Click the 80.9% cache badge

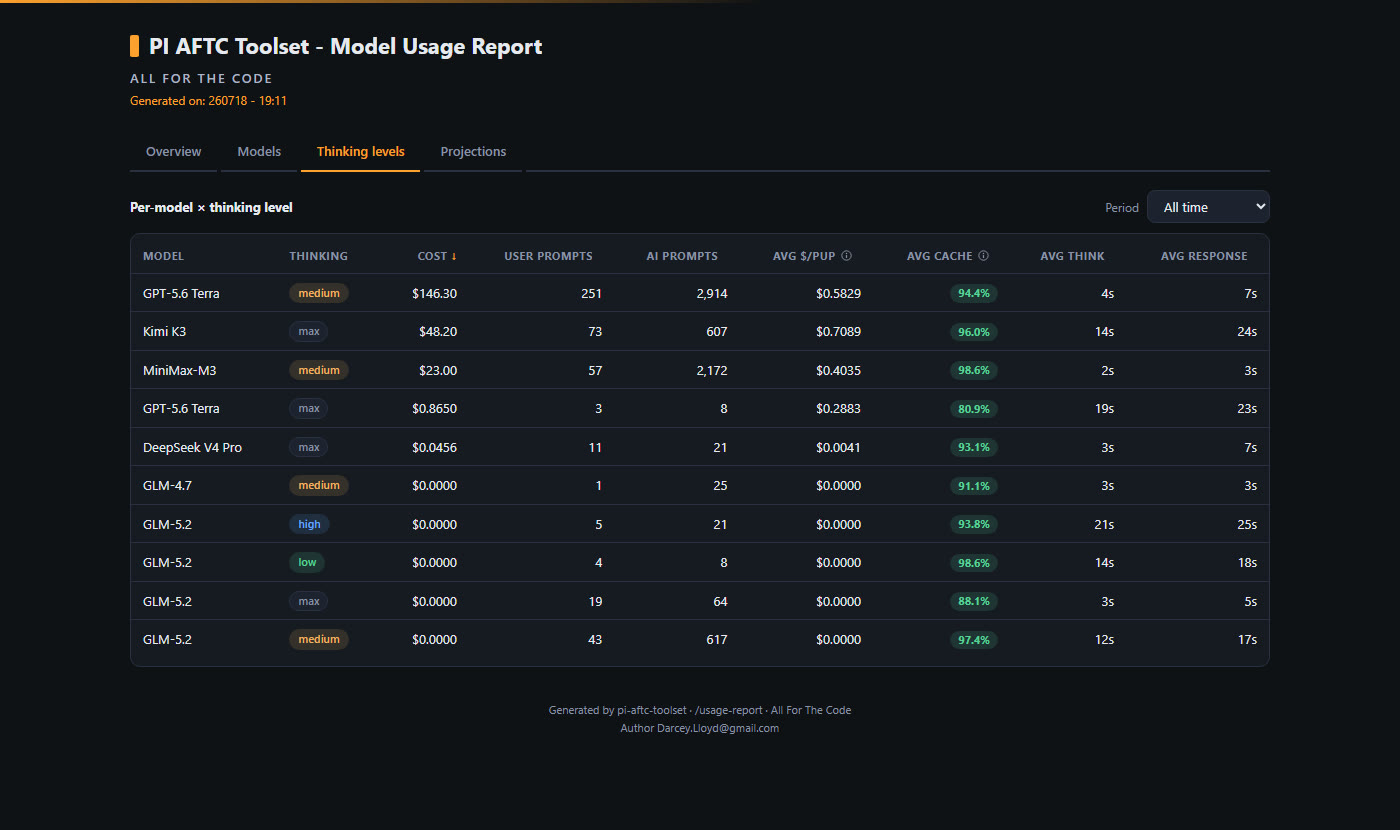[x=974, y=409]
